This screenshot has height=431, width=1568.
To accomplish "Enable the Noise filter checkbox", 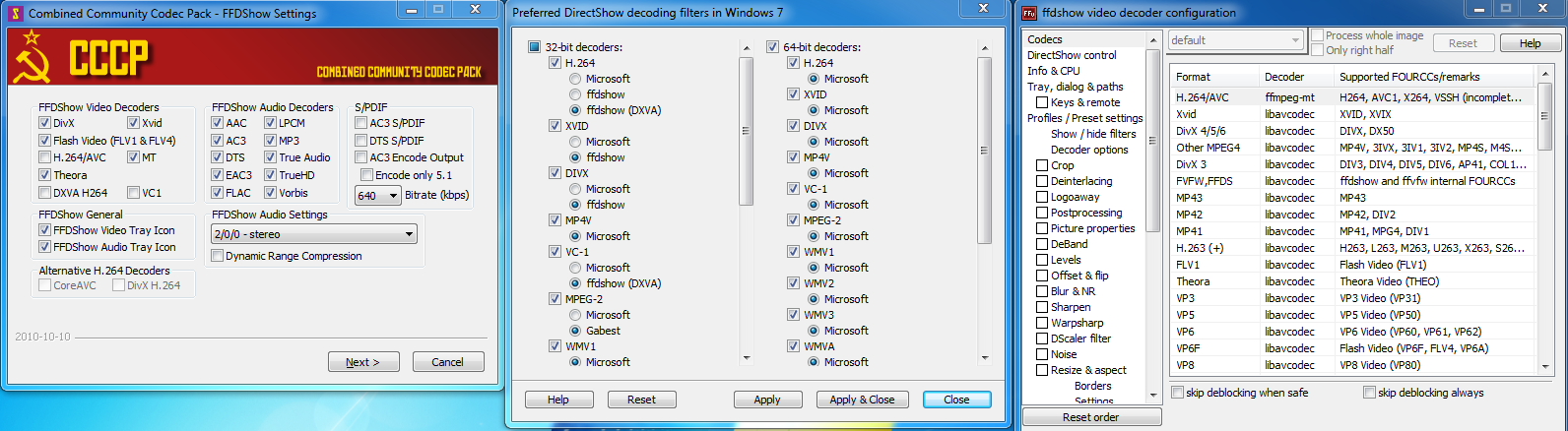I will pyautogui.click(x=1042, y=354).
